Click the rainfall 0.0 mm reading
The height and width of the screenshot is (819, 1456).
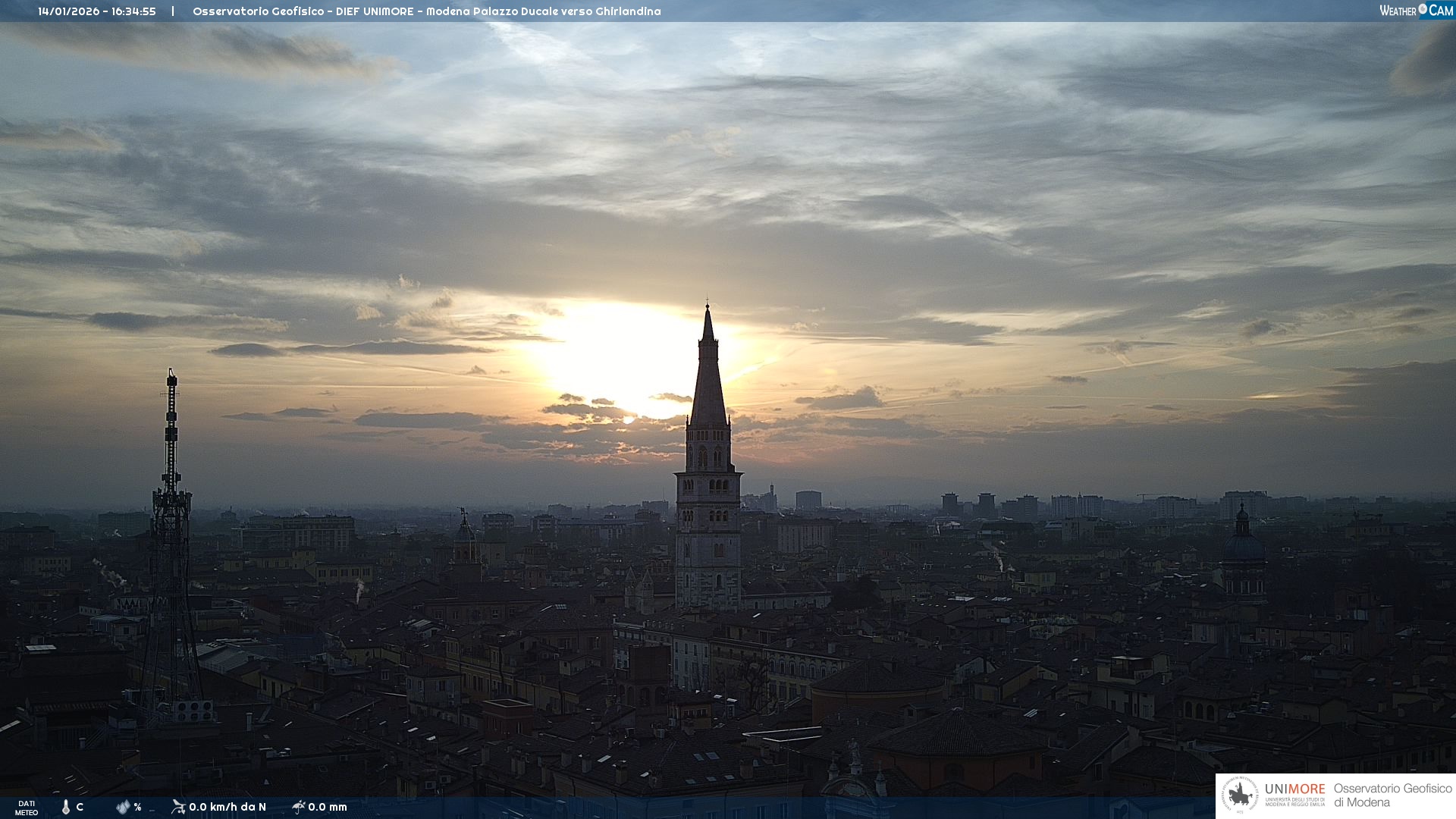coord(328,807)
